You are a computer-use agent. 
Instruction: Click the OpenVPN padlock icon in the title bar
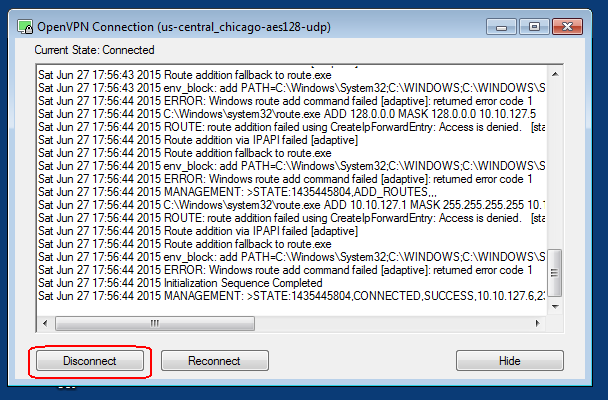point(25,27)
